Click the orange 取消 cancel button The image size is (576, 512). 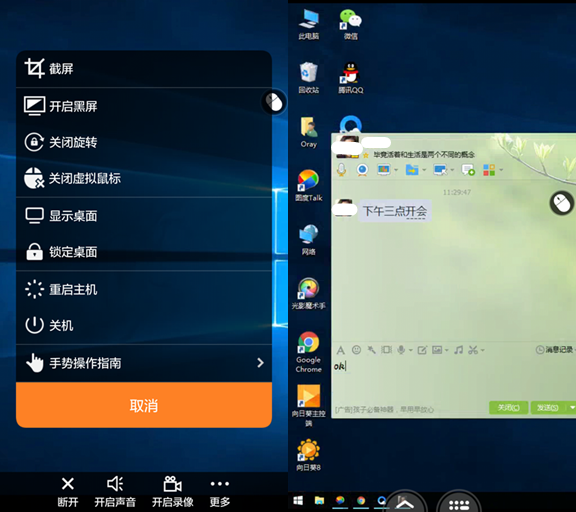[144, 405]
